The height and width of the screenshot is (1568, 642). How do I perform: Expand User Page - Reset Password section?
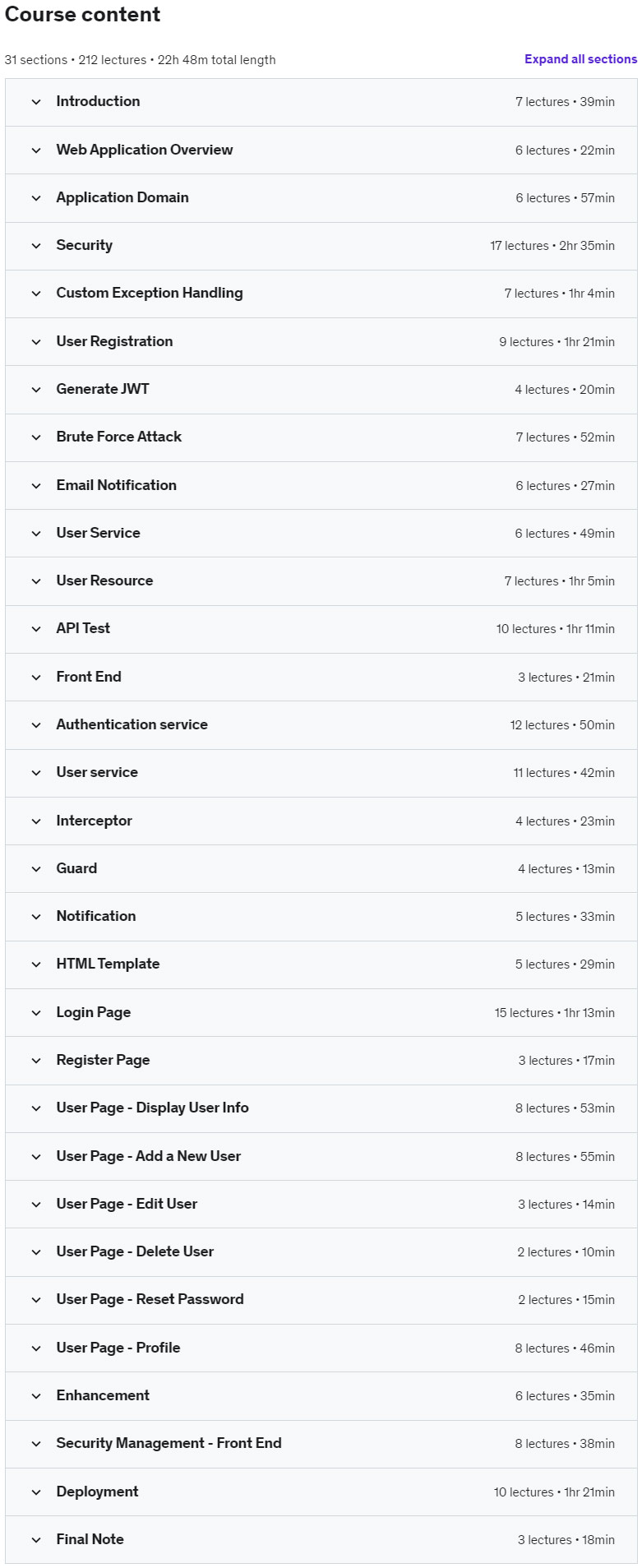321,1300
